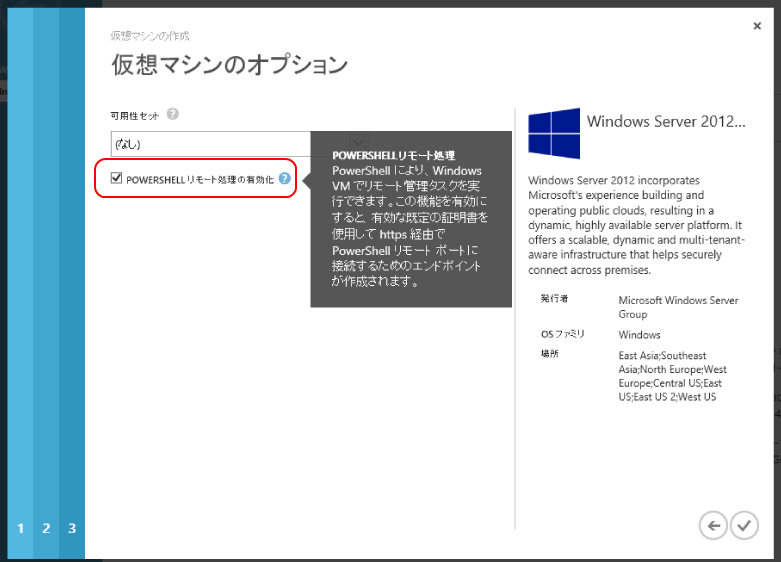The image size is (781, 562).
Task: Select wizard step 3
Action: (x=72, y=528)
